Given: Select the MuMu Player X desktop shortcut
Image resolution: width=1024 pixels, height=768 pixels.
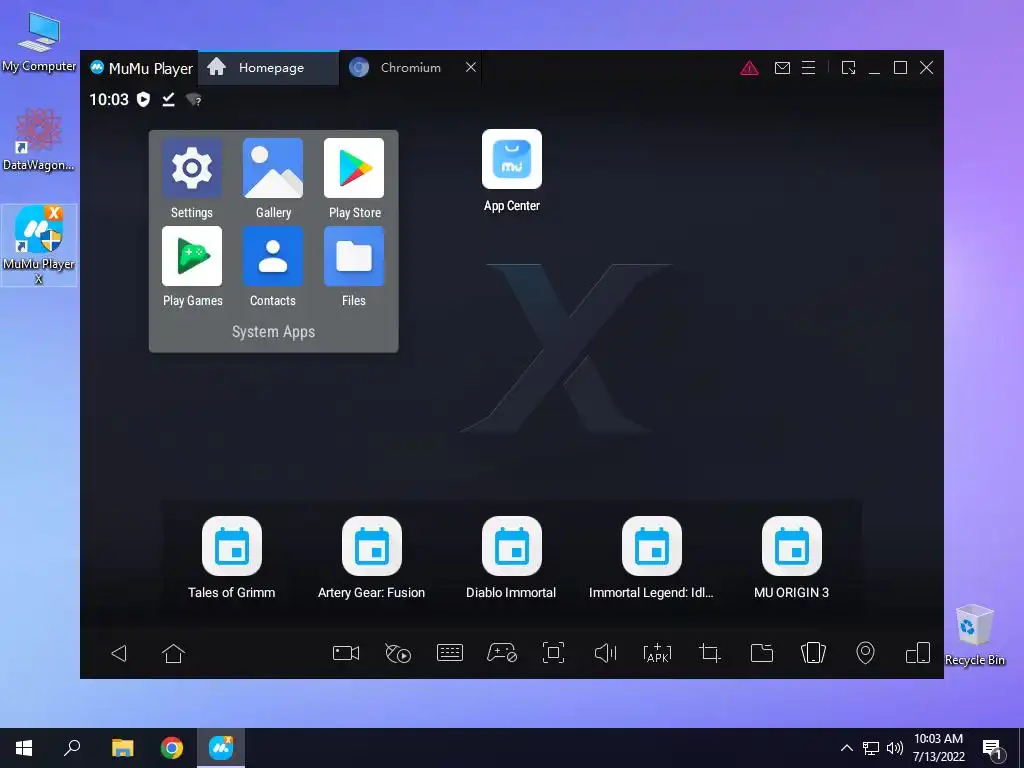Looking at the screenshot, I should click(x=39, y=245).
